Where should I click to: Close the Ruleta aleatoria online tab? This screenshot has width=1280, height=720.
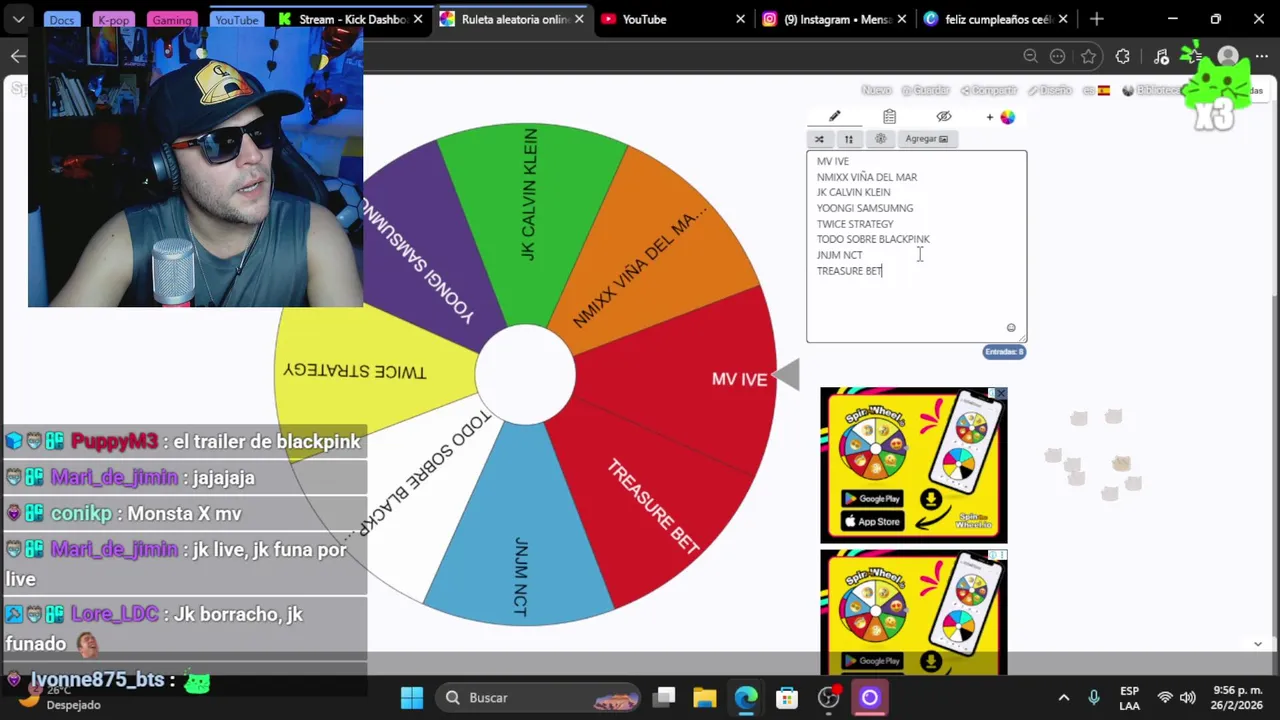click(x=579, y=19)
